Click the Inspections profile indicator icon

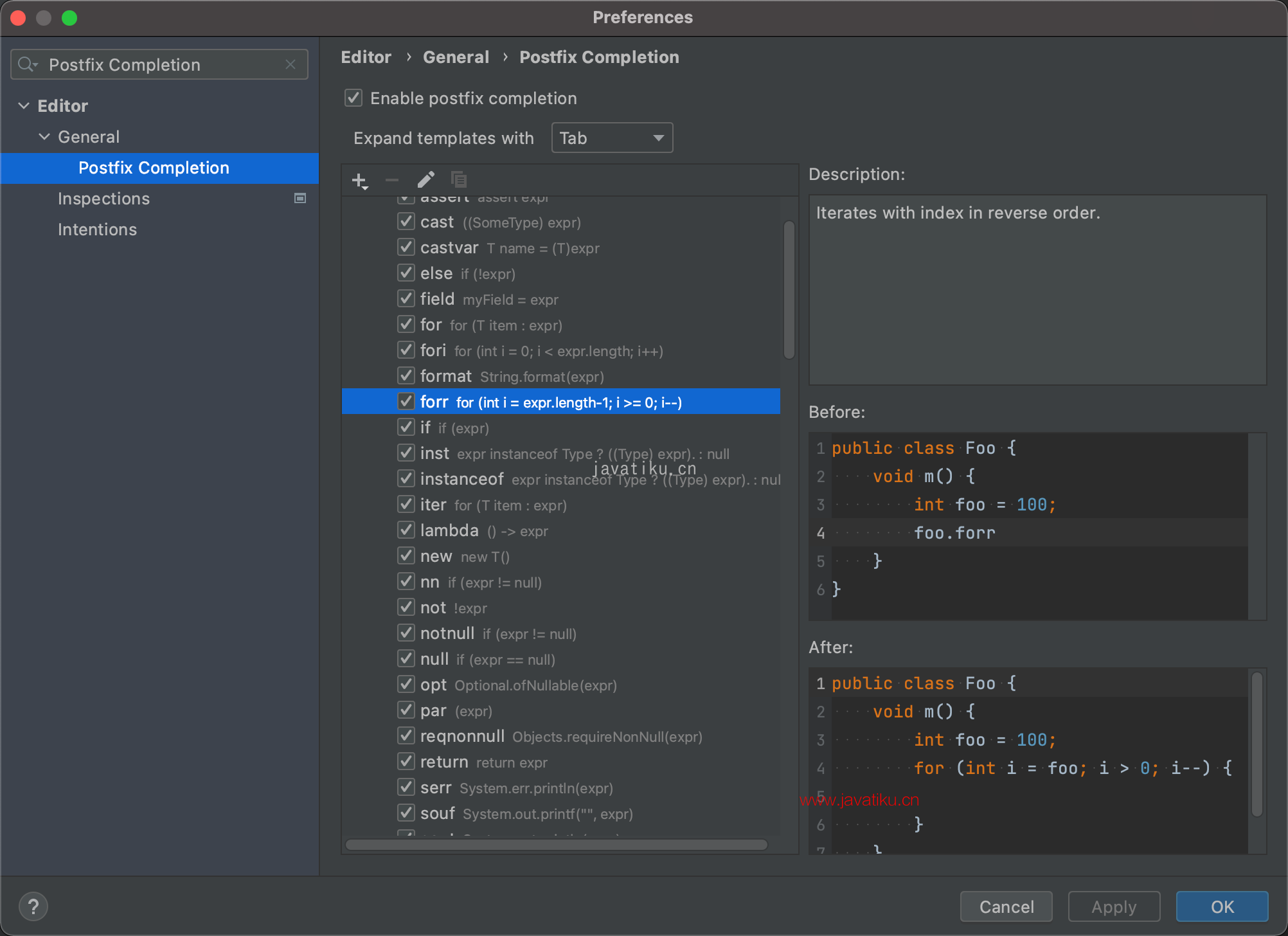300,198
